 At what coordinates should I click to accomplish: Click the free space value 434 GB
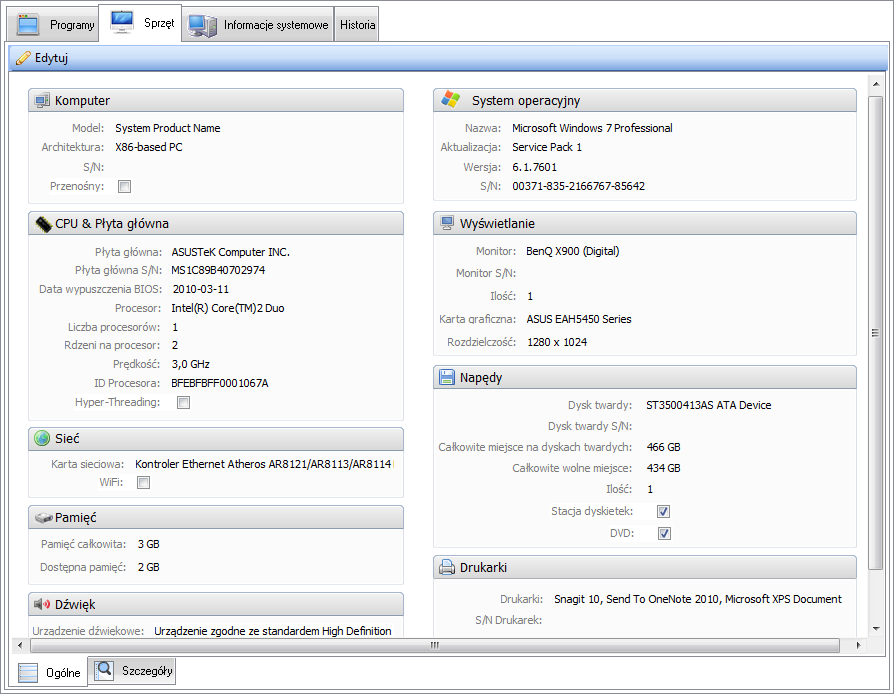[663, 468]
